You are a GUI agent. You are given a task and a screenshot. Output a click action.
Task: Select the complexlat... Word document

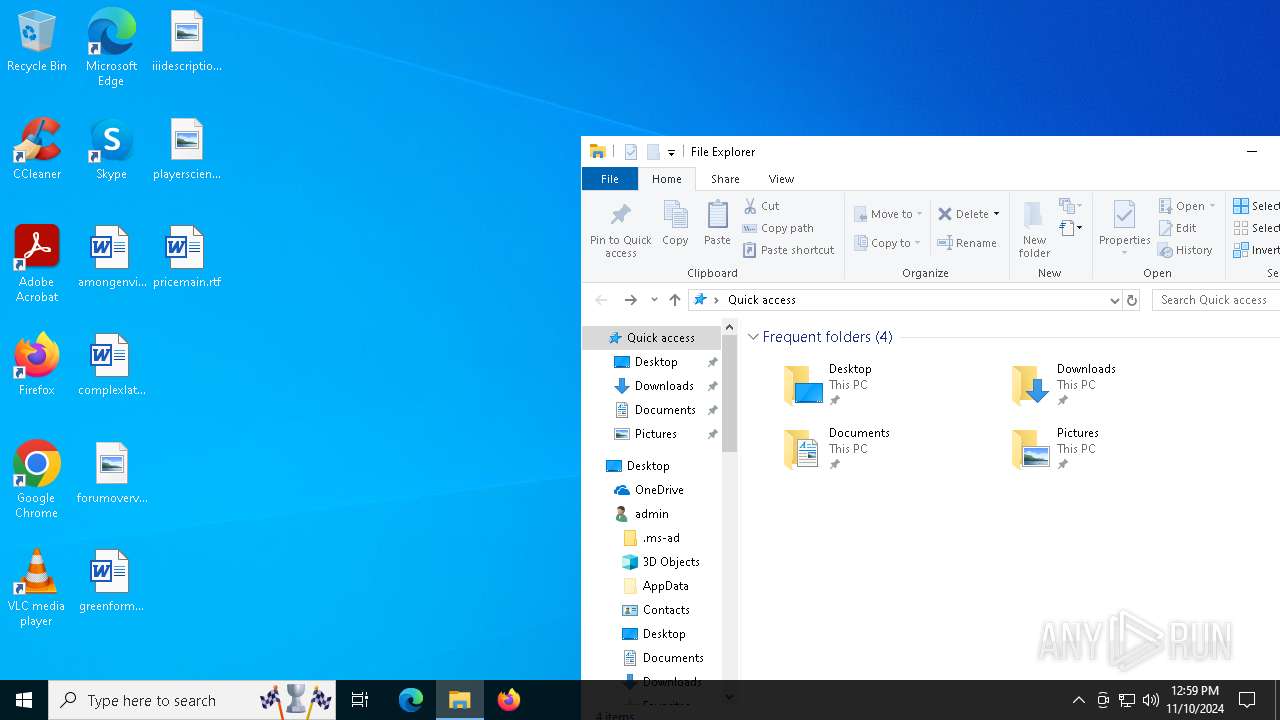pos(111,366)
